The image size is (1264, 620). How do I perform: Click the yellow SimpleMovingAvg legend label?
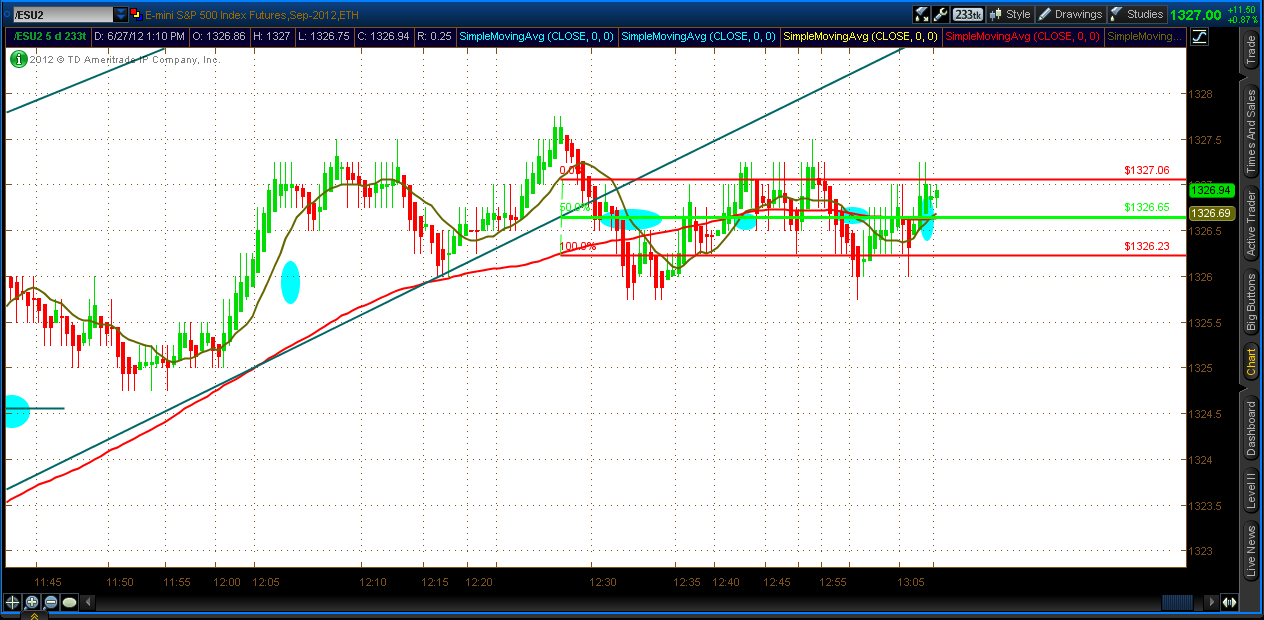(861, 36)
